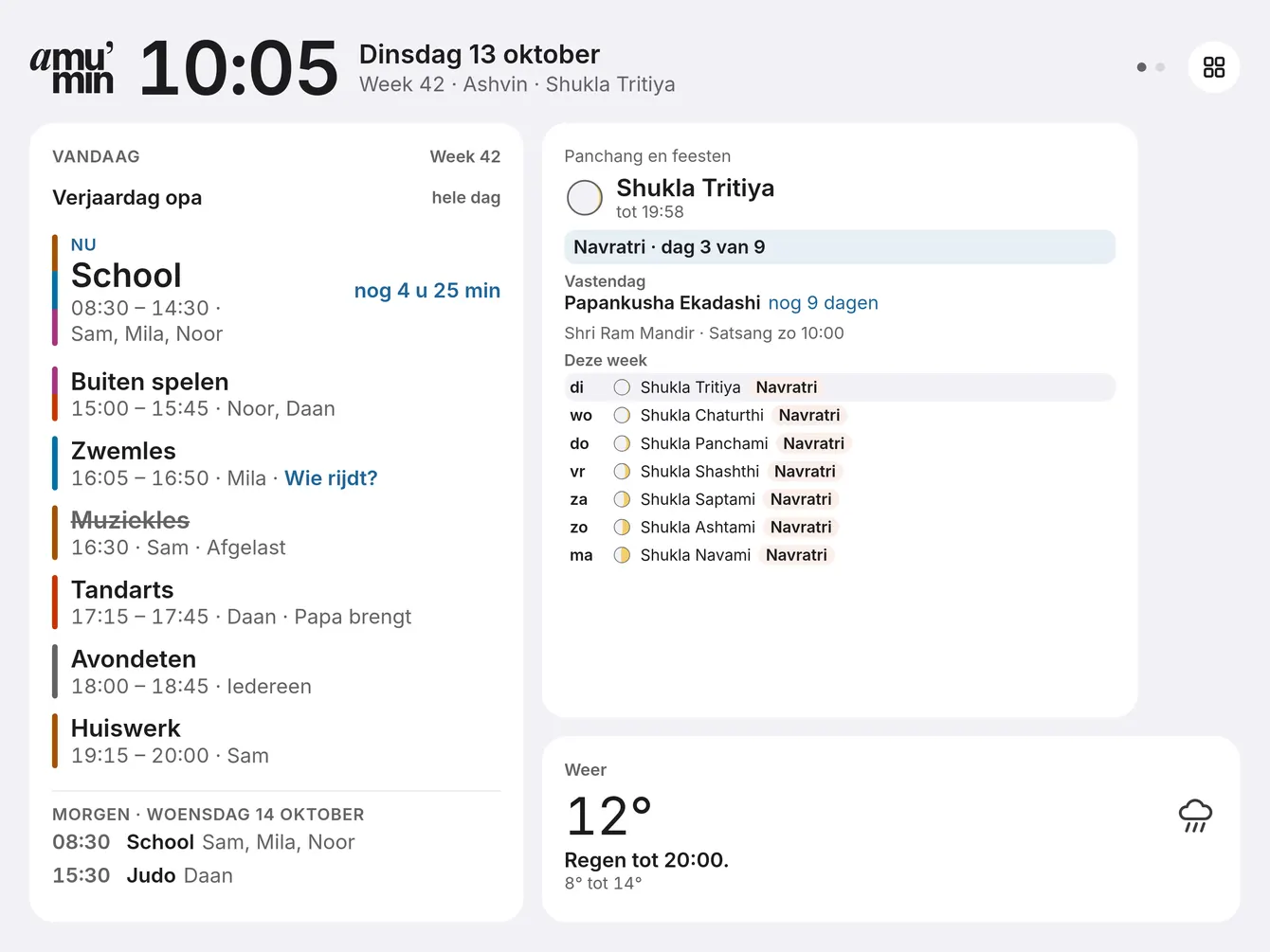Viewport: 1270px width, 952px height.
Task: Click the moon icon in the di row
Action: click(622, 387)
